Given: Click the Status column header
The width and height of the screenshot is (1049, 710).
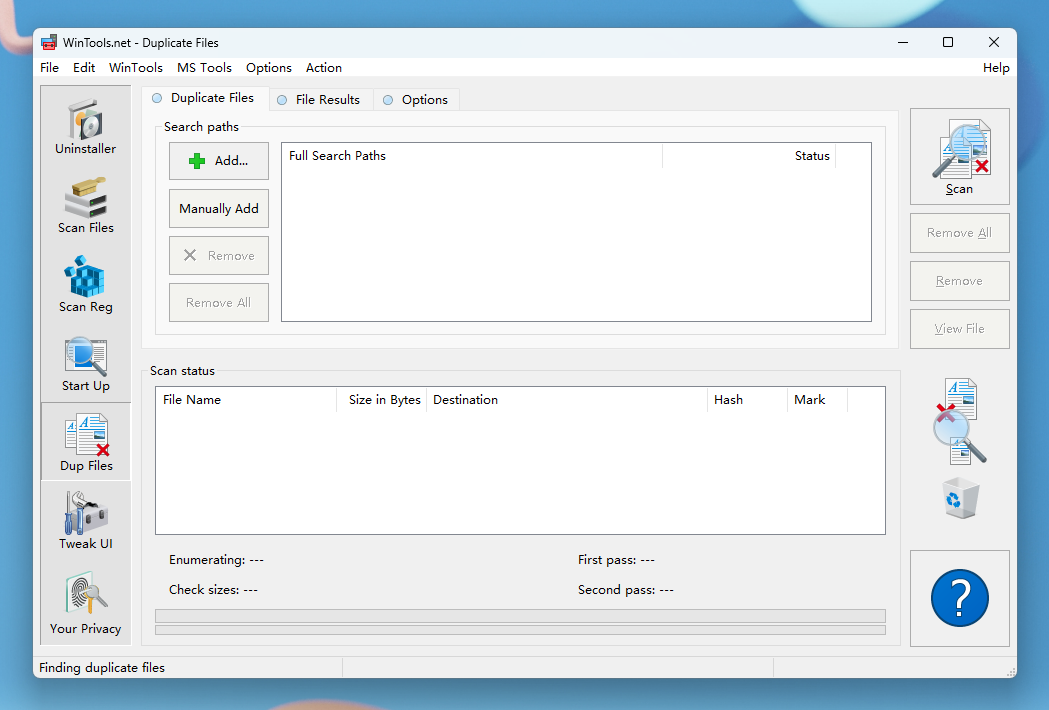Looking at the screenshot, I should (749, 156).
